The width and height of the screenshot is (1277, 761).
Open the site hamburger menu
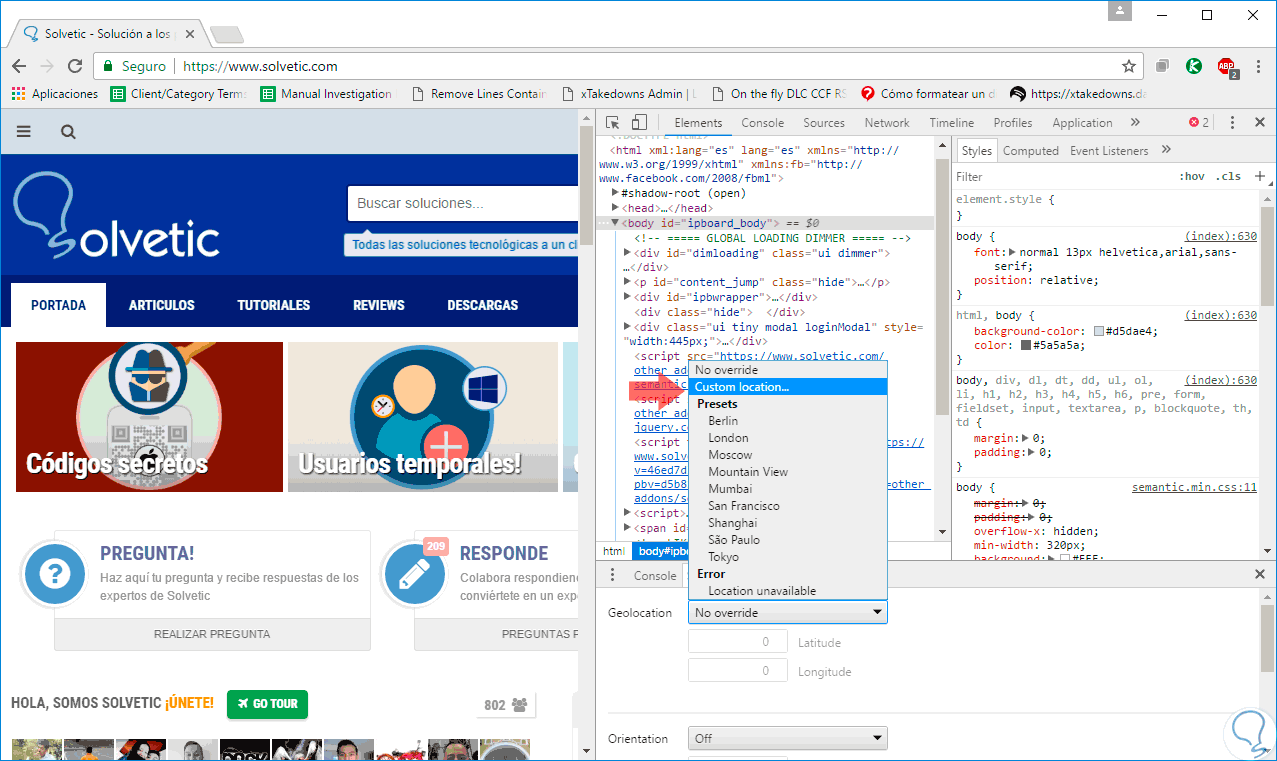click(x=24, y=131)
